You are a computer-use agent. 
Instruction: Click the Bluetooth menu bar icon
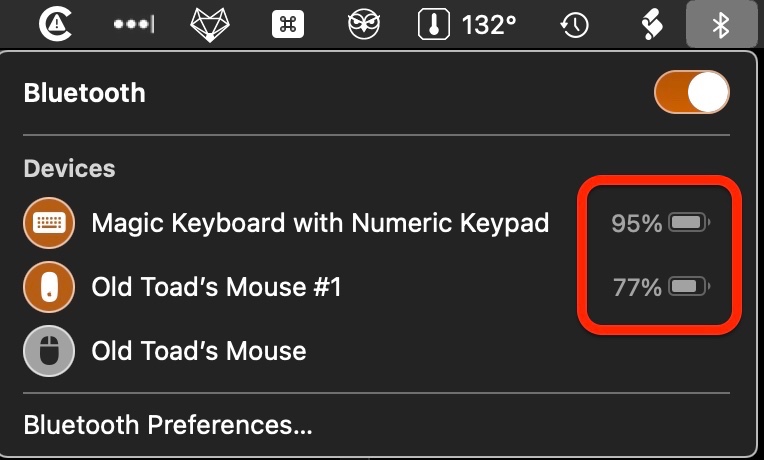(720, 25)
